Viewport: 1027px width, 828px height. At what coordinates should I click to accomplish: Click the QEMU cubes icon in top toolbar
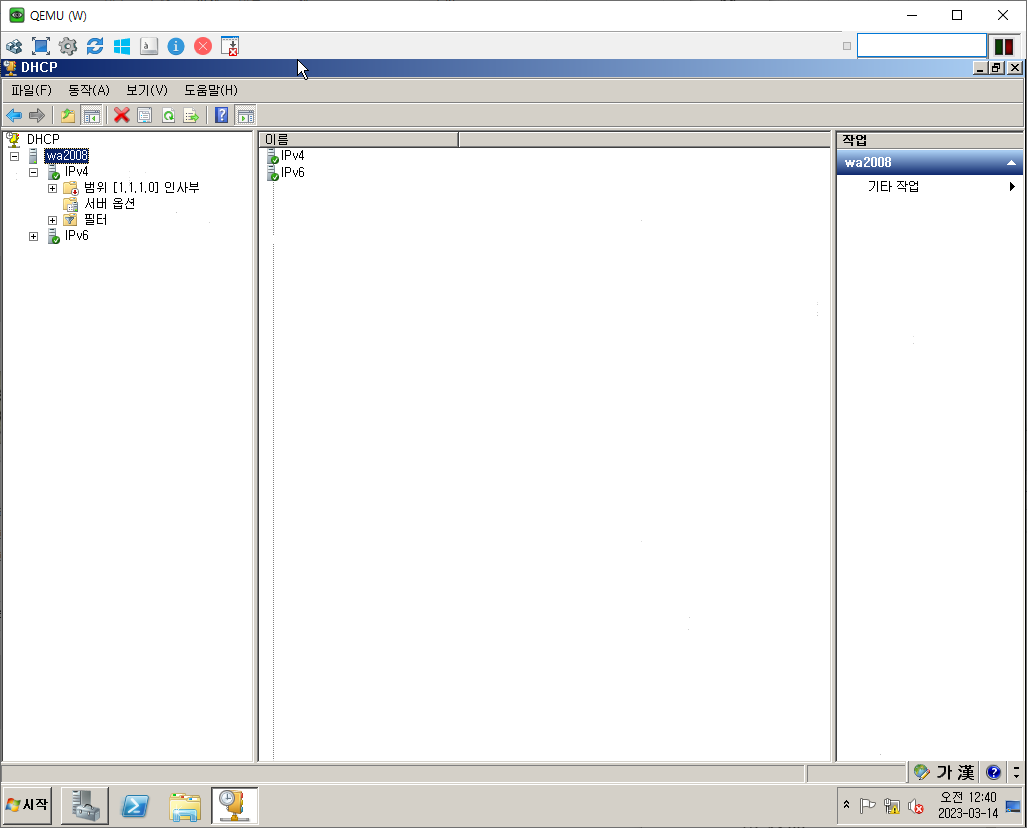pos(14,47)
